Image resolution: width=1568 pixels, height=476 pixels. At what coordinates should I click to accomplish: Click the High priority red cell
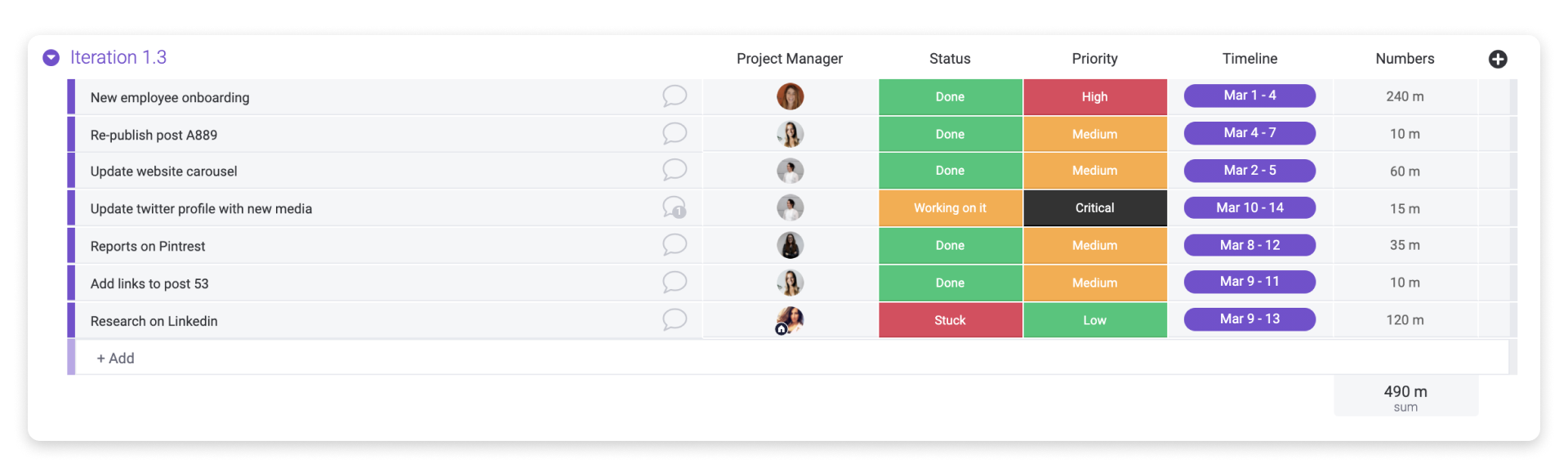[1095, 96]
